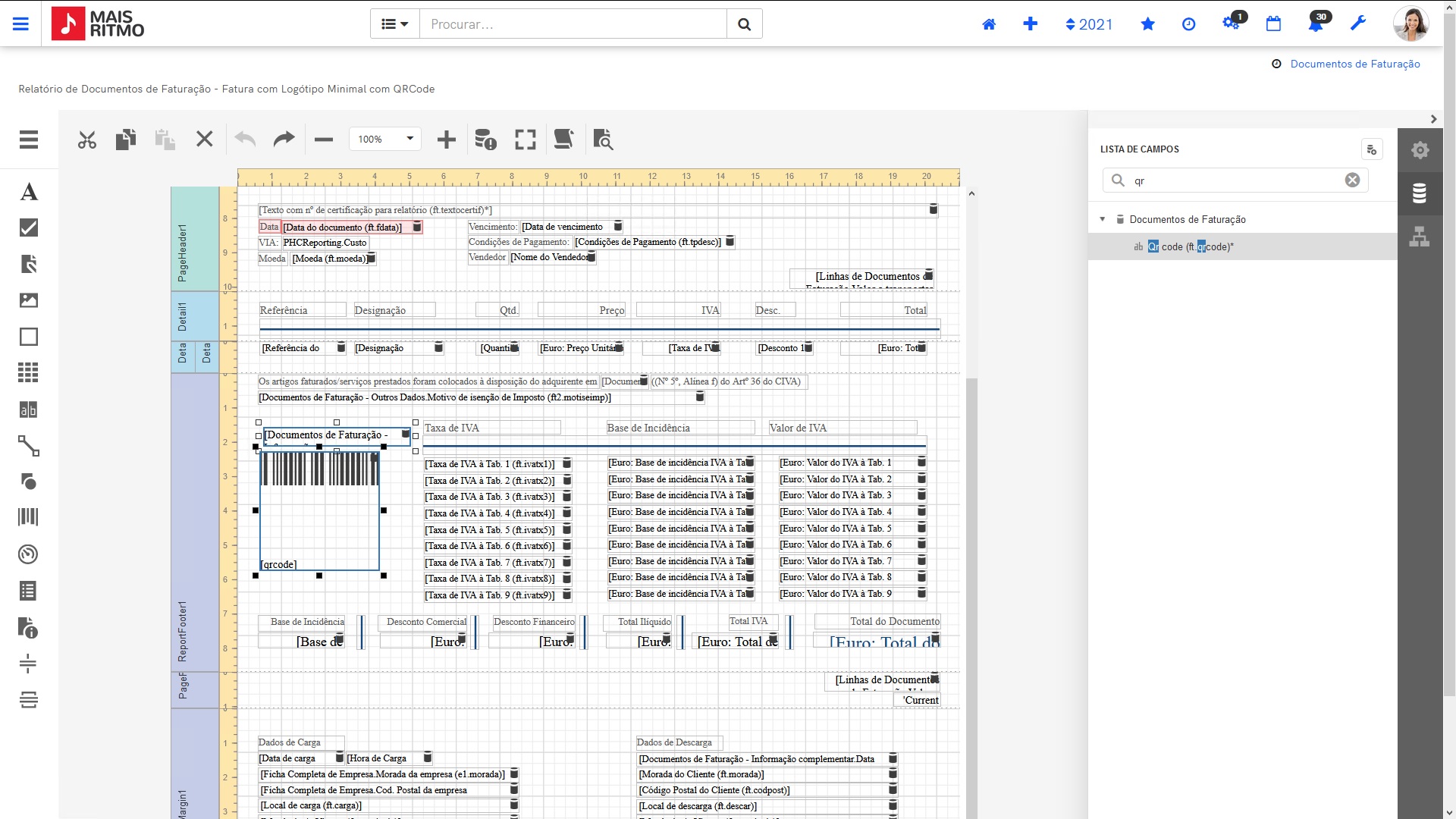Click the add data source icon
Screen dimensions: 1456x819
pyautogui.click(x=1372, y=150)
